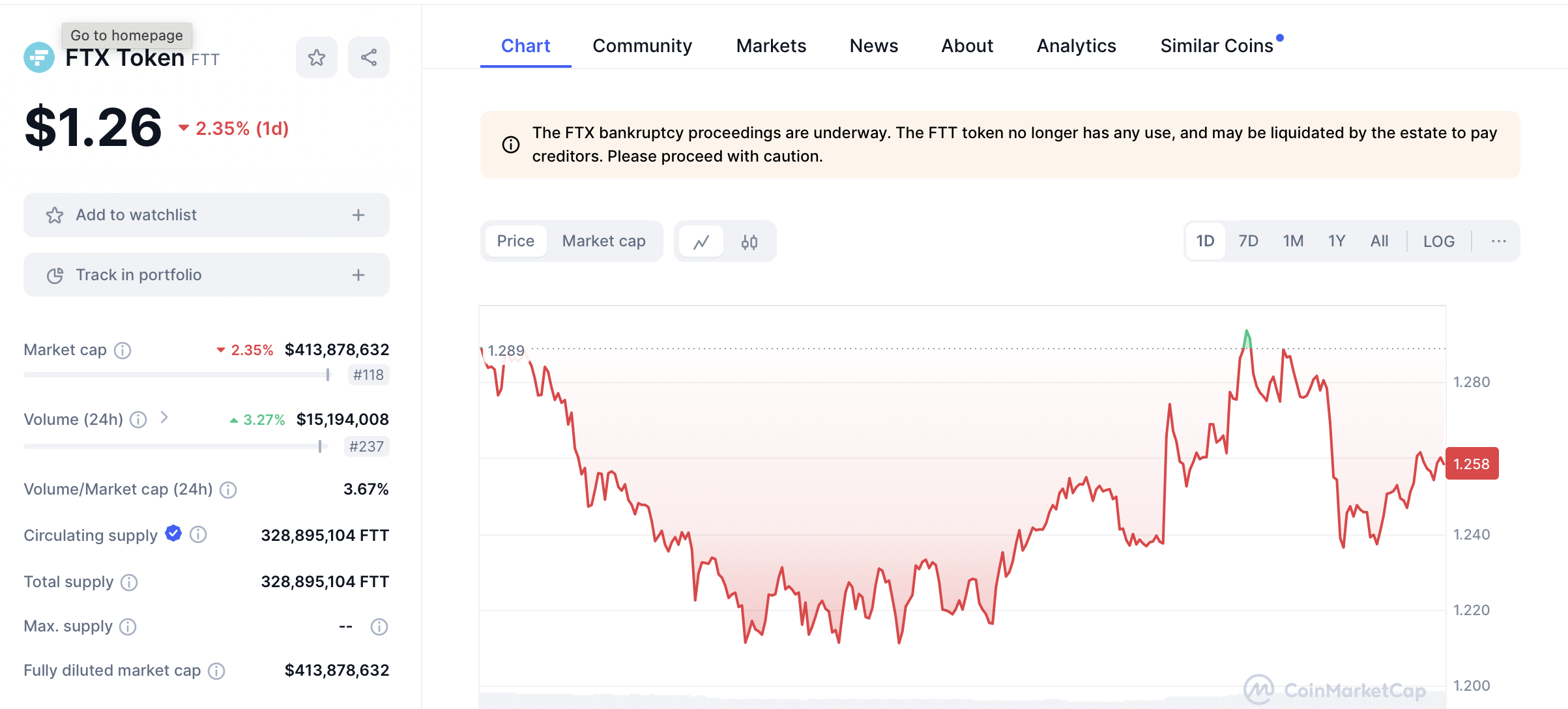Toggle chart view to Price
1568x709 pixels.
coord(515,241)
